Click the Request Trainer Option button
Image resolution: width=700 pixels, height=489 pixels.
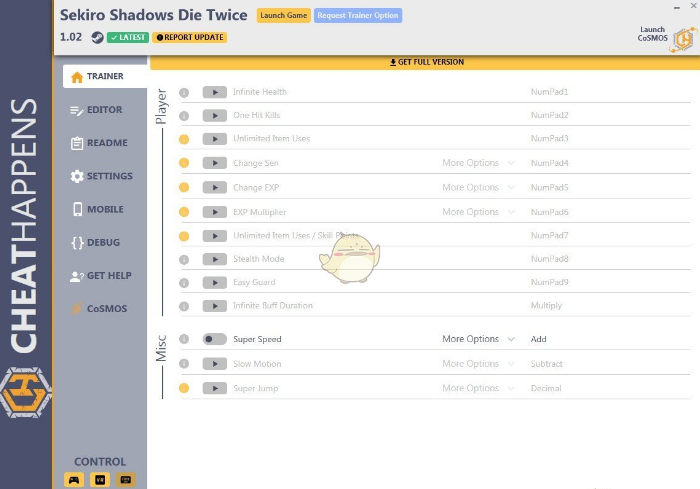click(358, 15)
